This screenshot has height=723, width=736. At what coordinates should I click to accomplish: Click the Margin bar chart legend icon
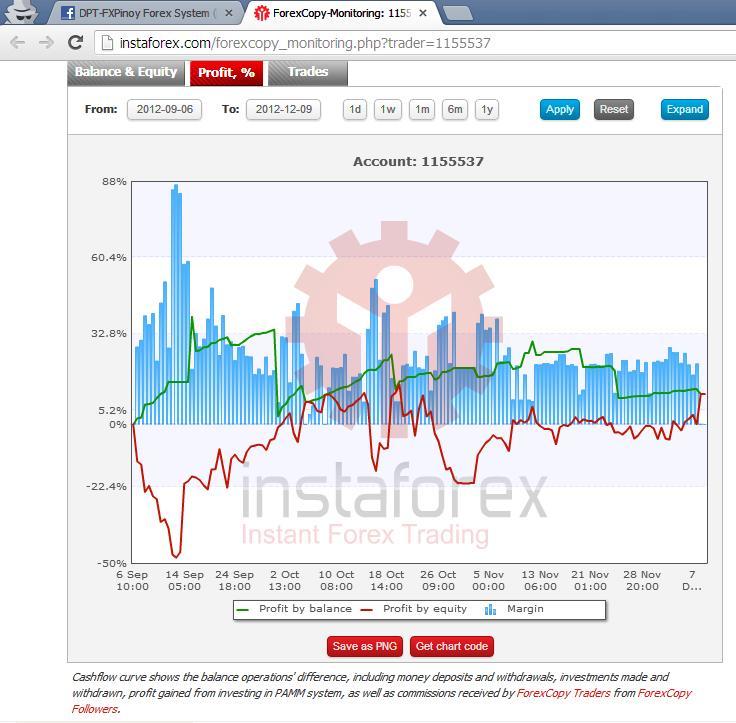(x=490, y=609)
